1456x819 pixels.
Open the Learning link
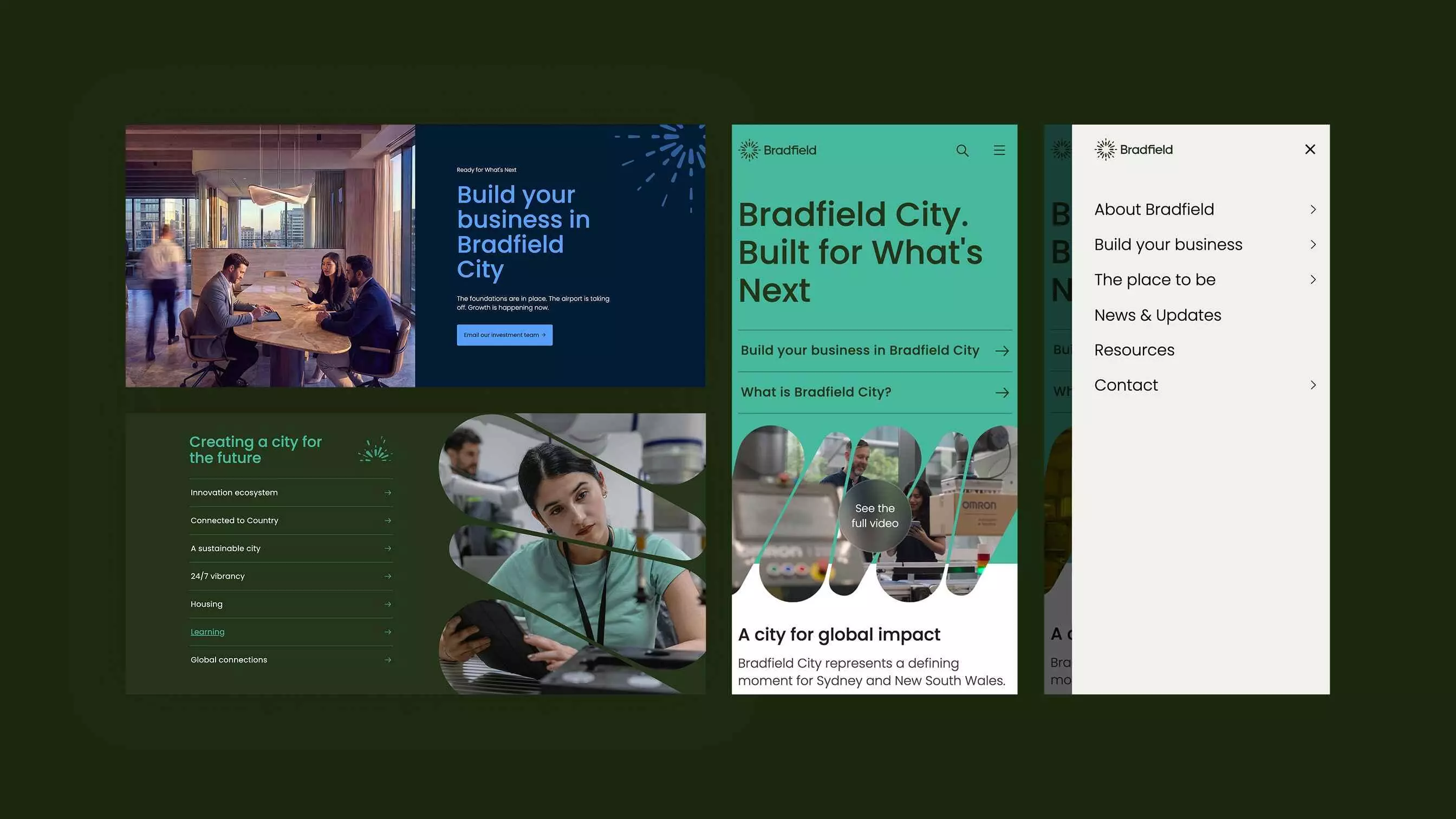pos(207,632)
